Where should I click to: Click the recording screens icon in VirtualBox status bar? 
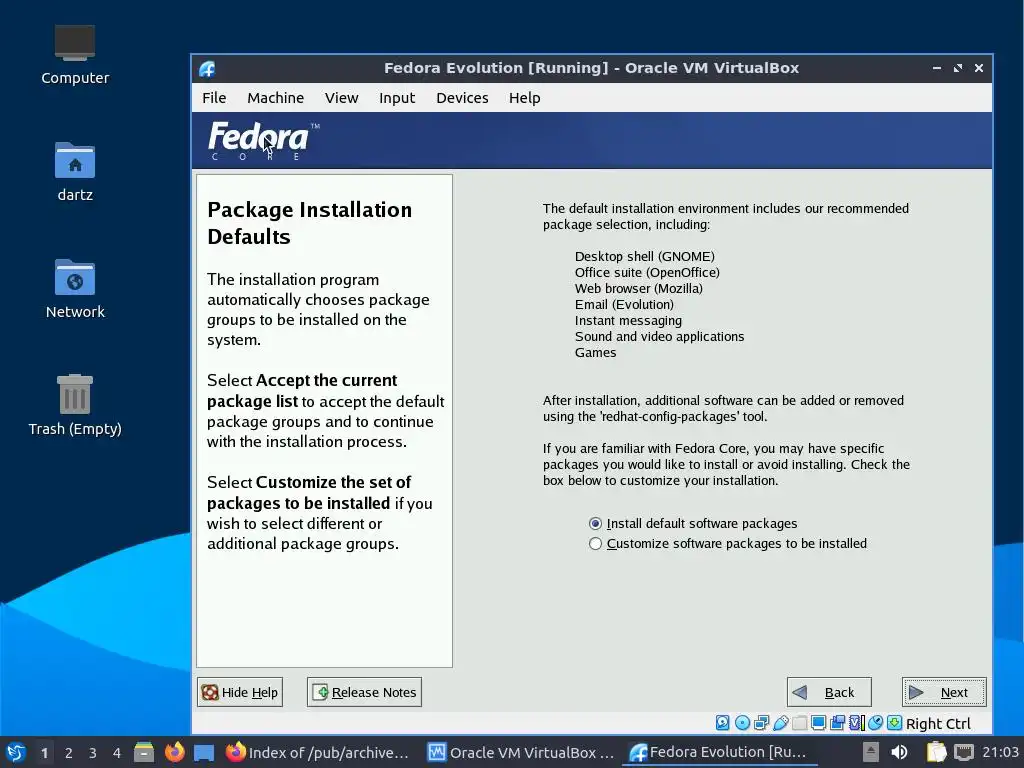pos(838,722)
